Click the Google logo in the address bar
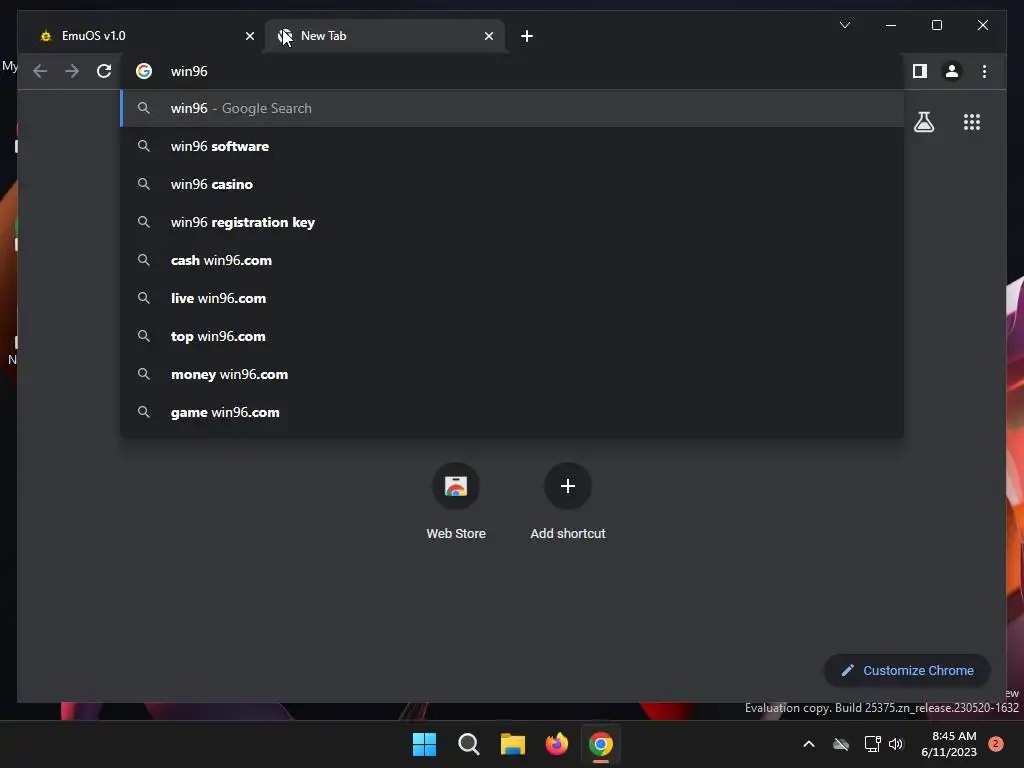 [144, 71]
